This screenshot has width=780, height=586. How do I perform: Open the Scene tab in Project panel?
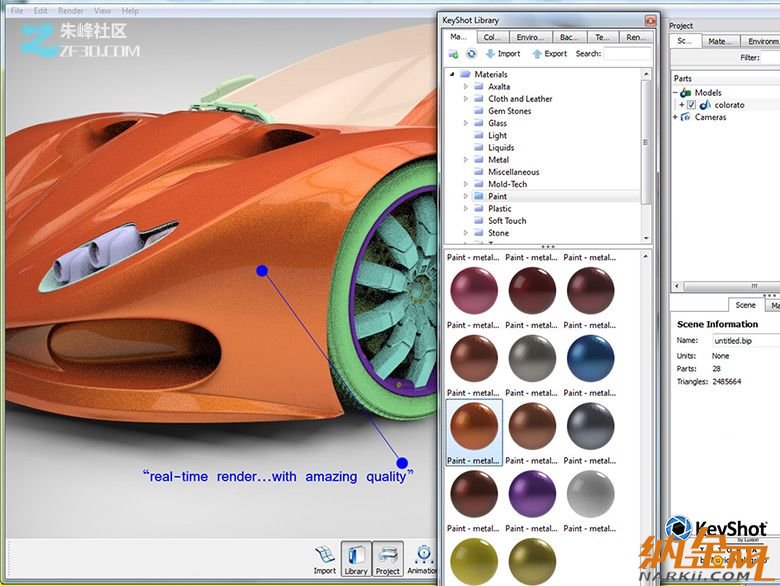[685, 41]
